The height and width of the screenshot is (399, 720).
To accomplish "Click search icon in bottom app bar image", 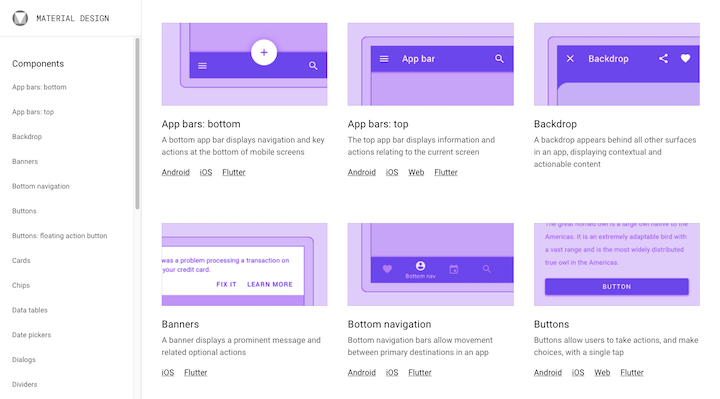I will point(313,66).
